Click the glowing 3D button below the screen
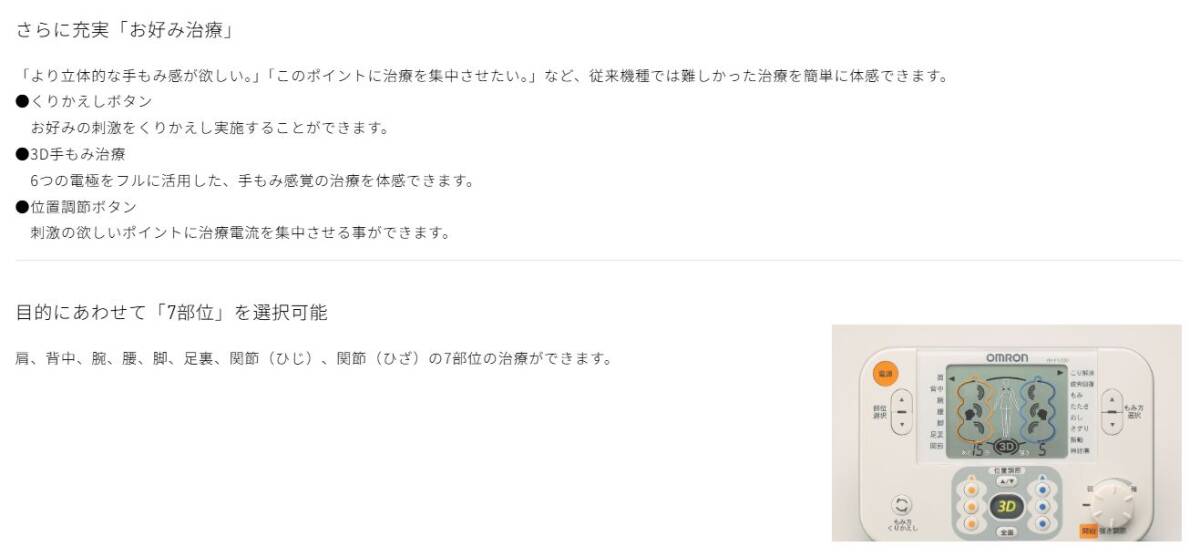 (1006, 507)
